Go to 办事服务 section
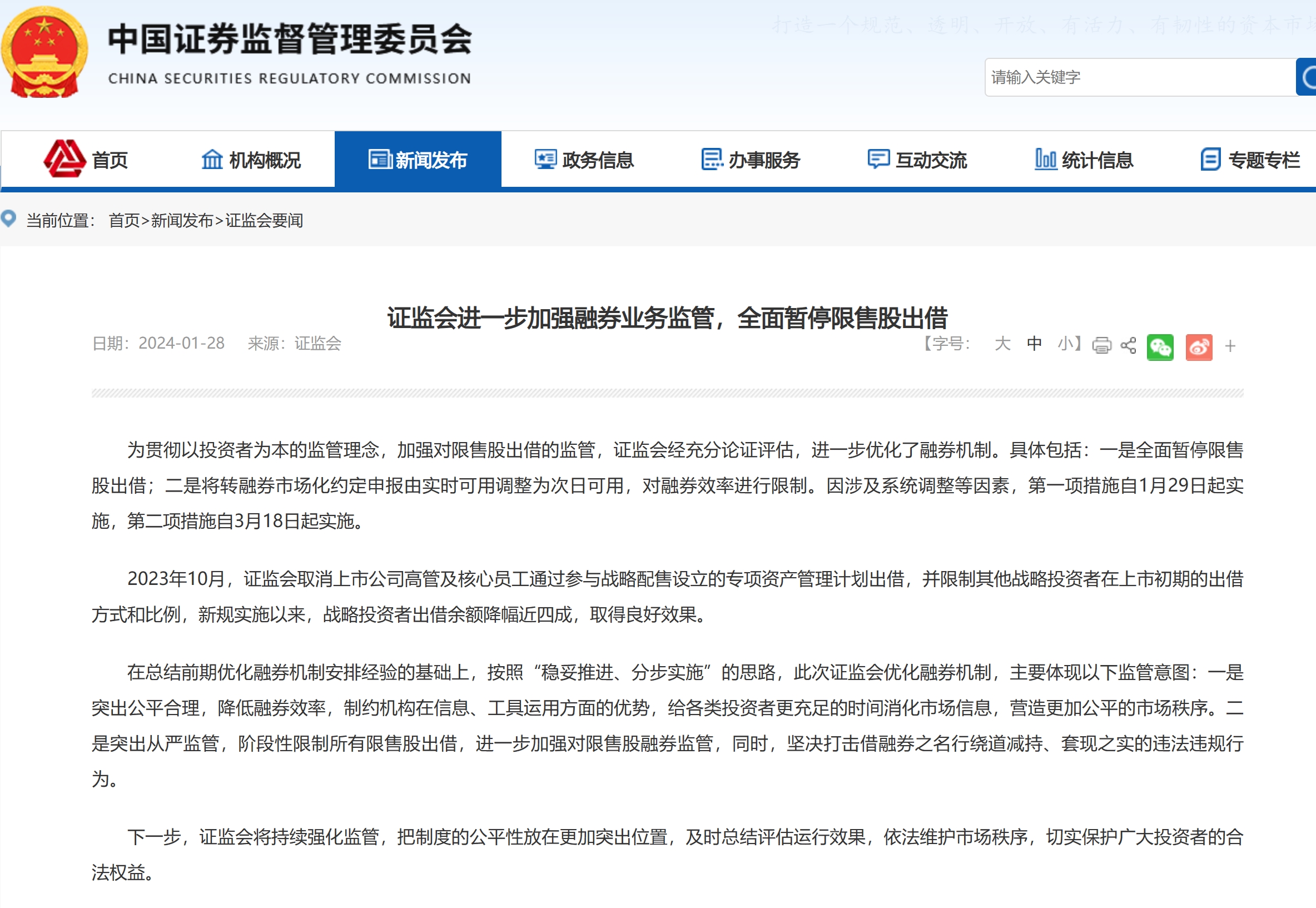The width and height of the screenshot is (1316, 908). click(751, 160)
